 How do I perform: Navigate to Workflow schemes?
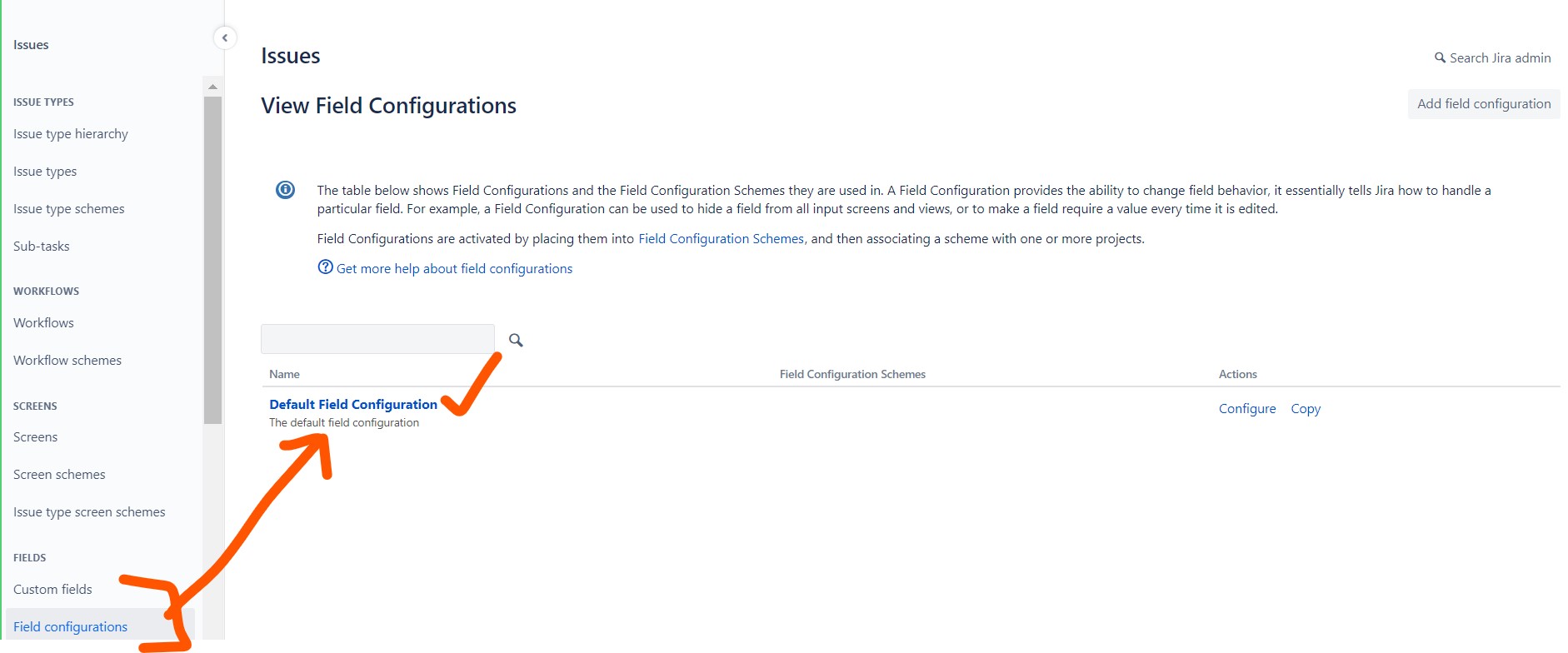67,361
